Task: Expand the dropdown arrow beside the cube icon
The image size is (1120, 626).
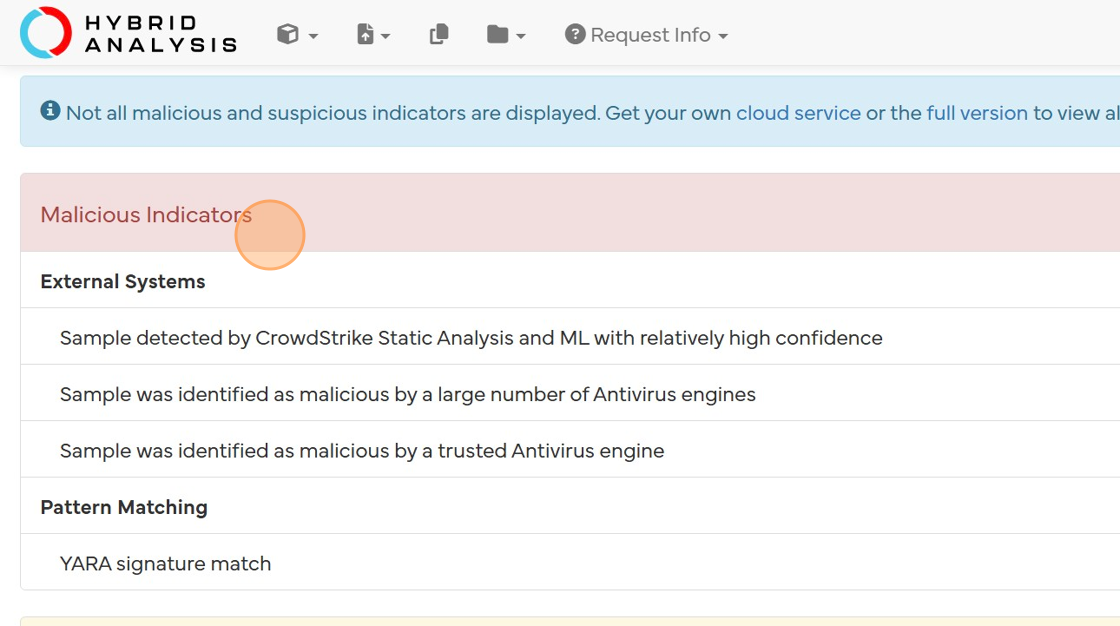Action: (x=313, y=36)
